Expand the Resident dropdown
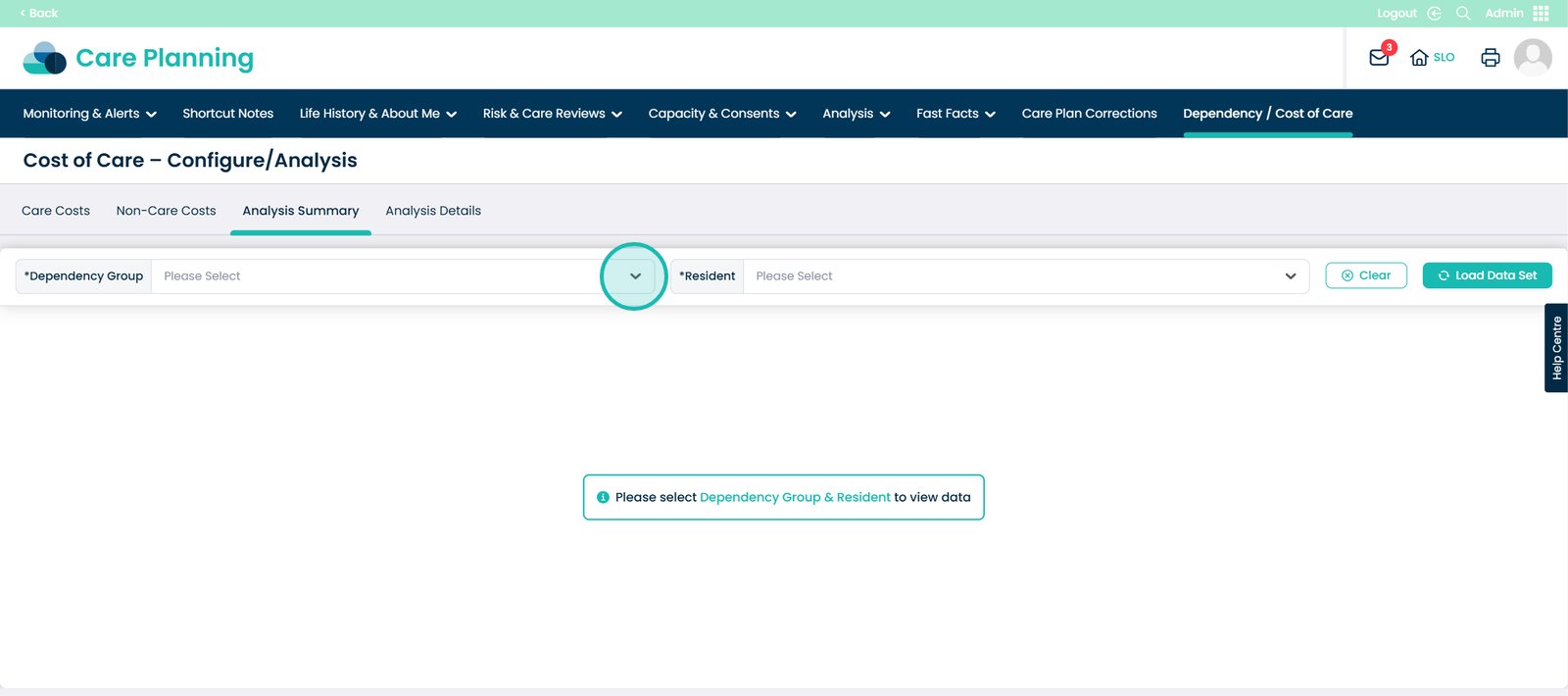The image size is (1568, 696). (1290, 276)
